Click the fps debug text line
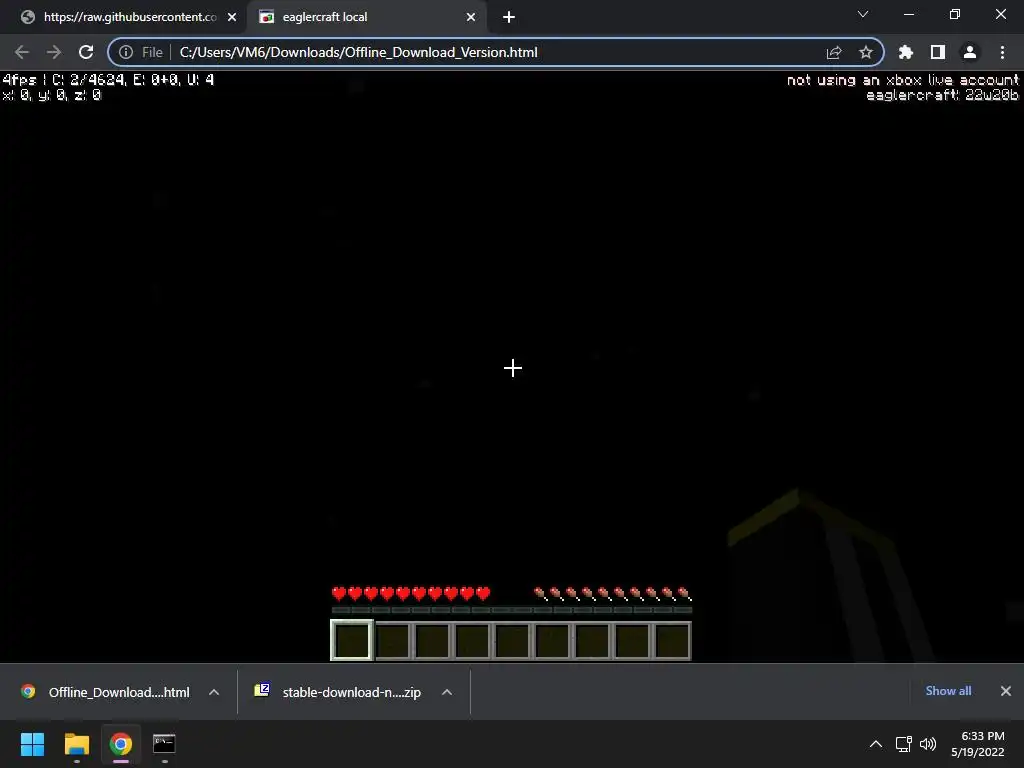 [x=108, y=80]
